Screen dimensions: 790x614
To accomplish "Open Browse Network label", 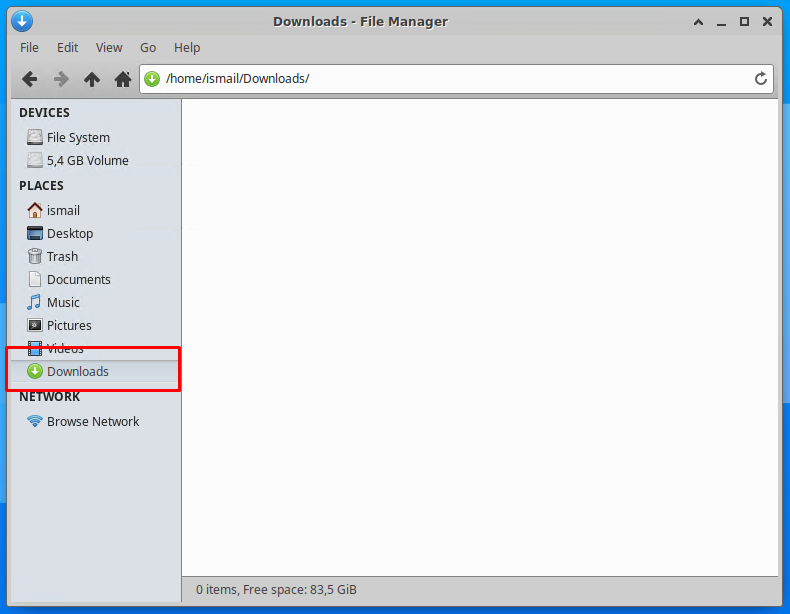I will point(93,421).
